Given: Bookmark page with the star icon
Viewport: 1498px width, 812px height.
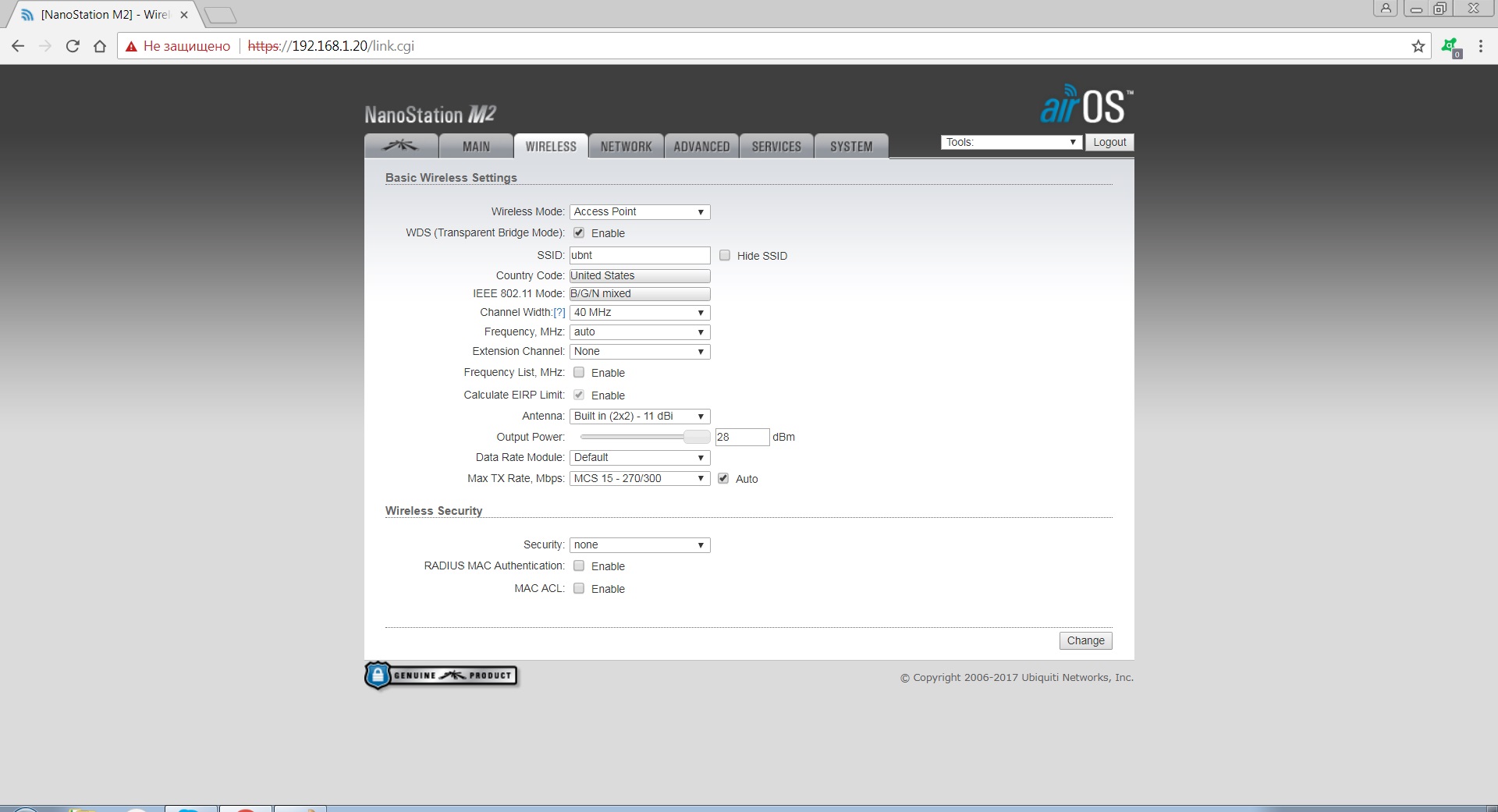Looking at the screenshot, I should click(1418, 46).
